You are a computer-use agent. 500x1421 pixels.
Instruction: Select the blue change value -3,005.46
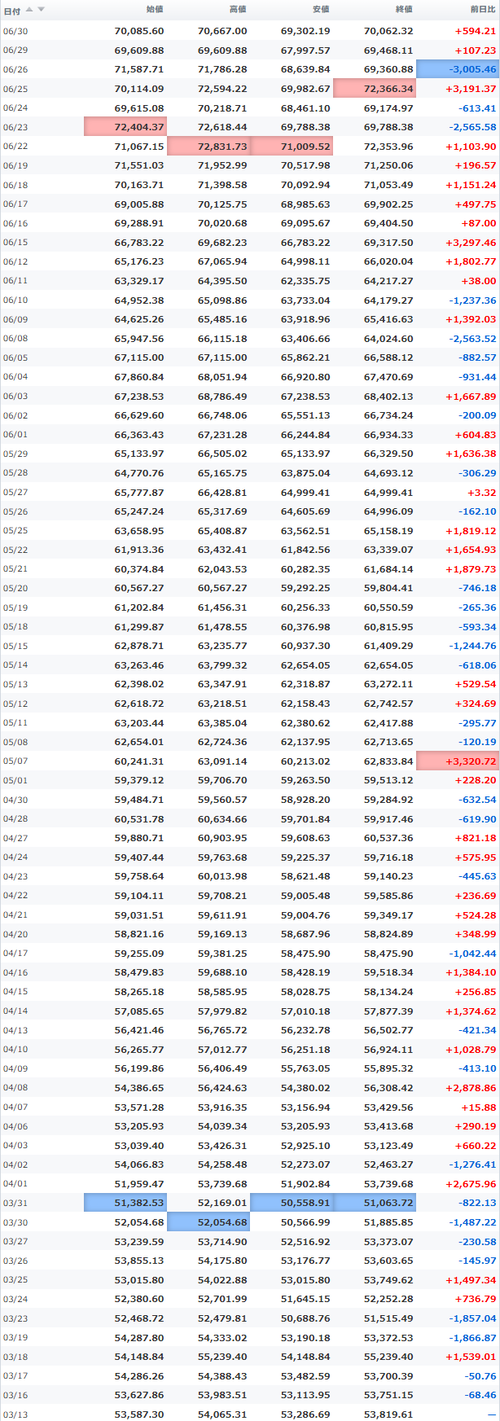point(458,70)
